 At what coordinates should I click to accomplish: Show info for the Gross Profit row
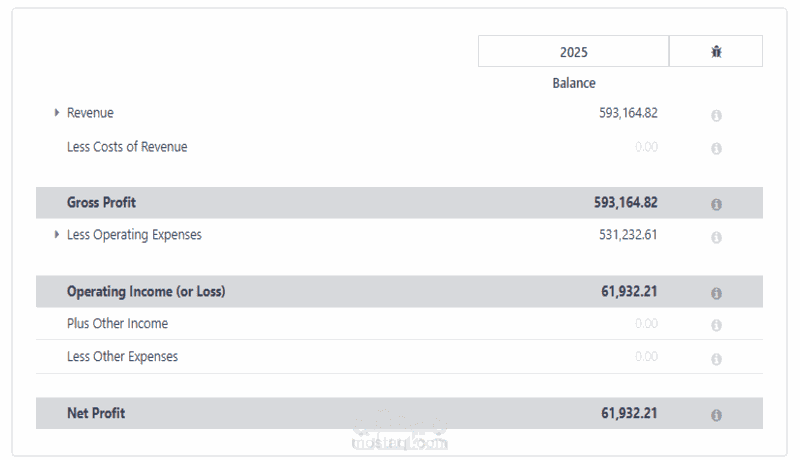coord(716,204)
